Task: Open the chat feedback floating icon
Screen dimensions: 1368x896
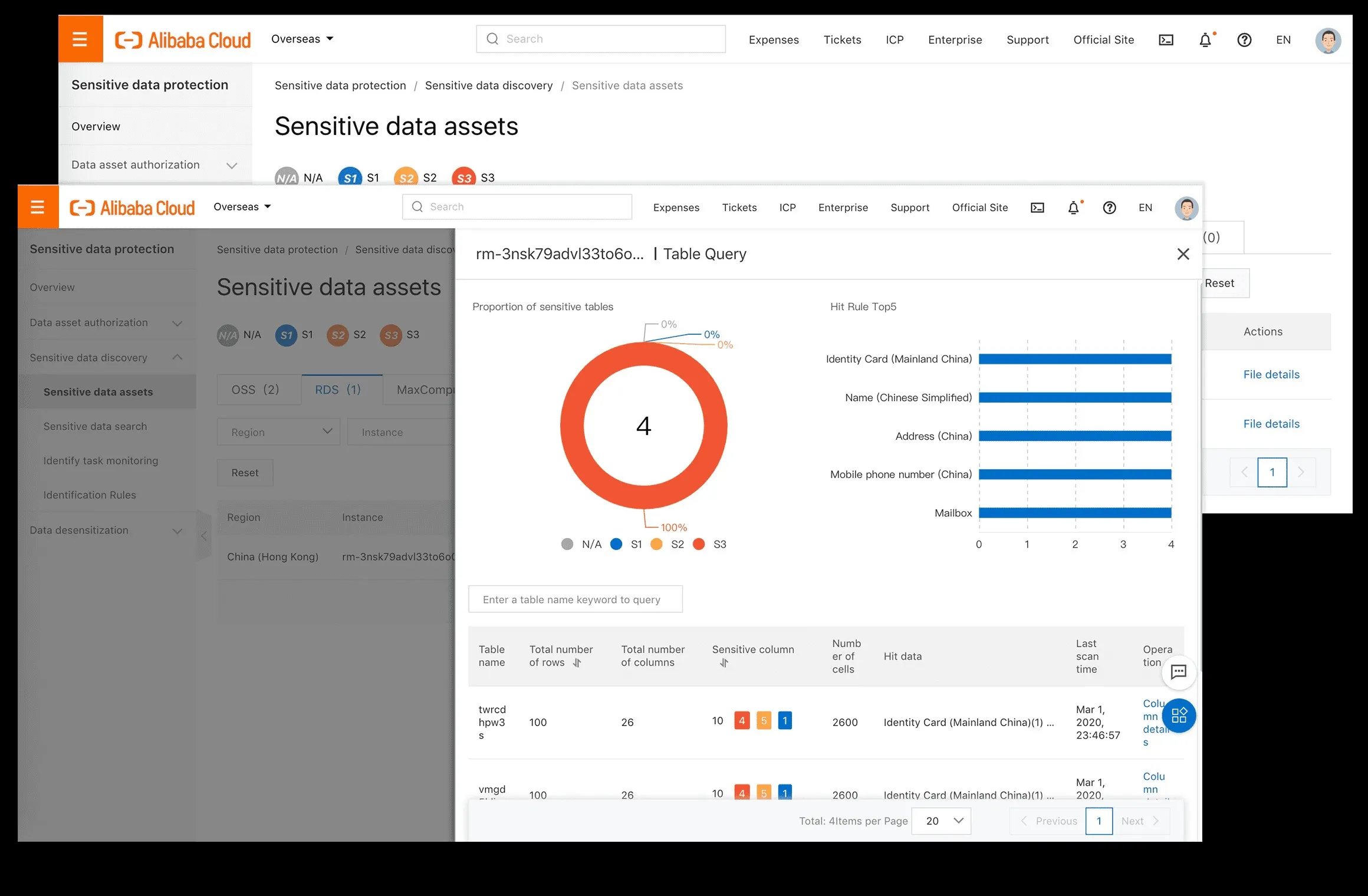Action: click(1178, 671)
